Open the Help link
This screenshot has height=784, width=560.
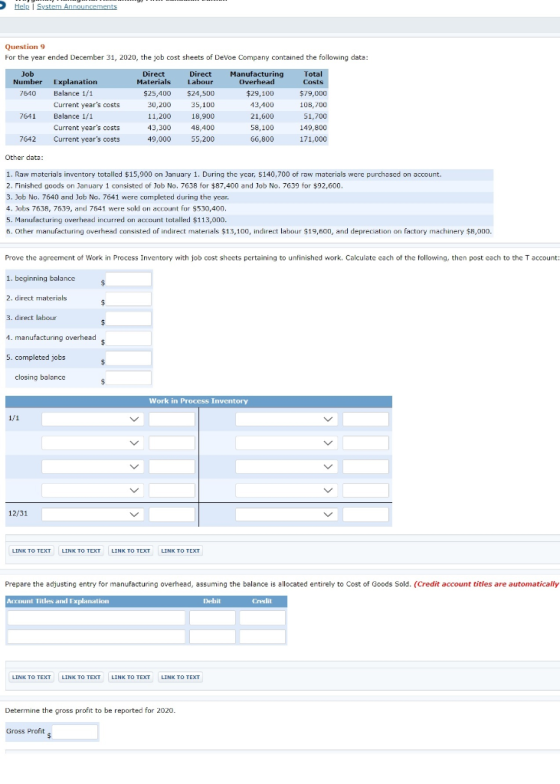22,6
